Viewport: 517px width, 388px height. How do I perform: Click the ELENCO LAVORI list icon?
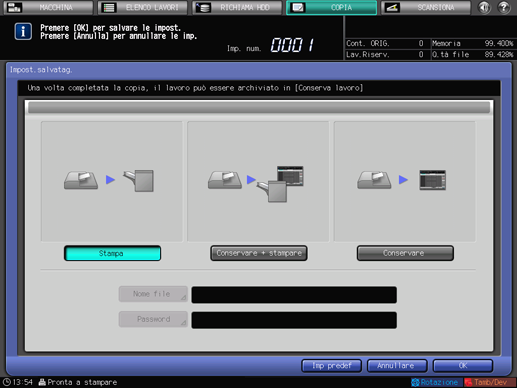coord(109,7)
